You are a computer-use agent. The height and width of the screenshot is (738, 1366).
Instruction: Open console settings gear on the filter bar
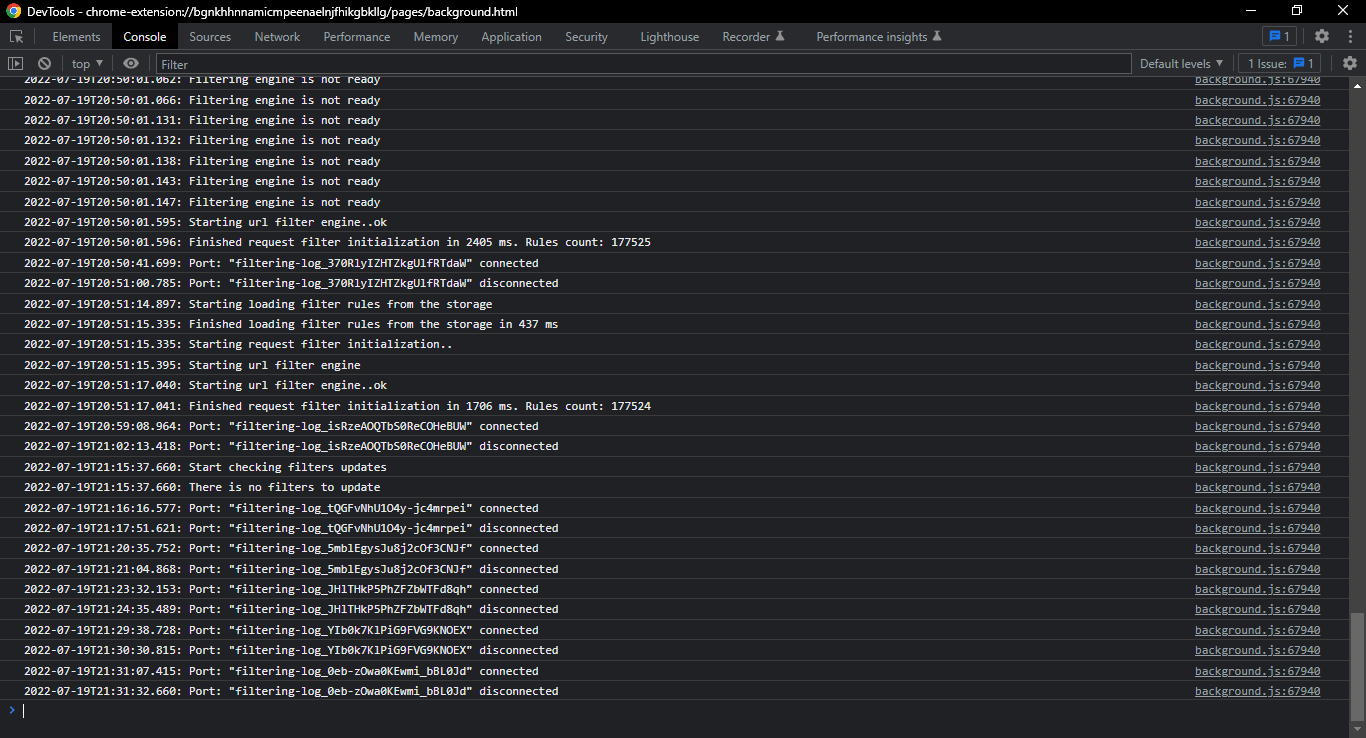[x=1350, y=63]
